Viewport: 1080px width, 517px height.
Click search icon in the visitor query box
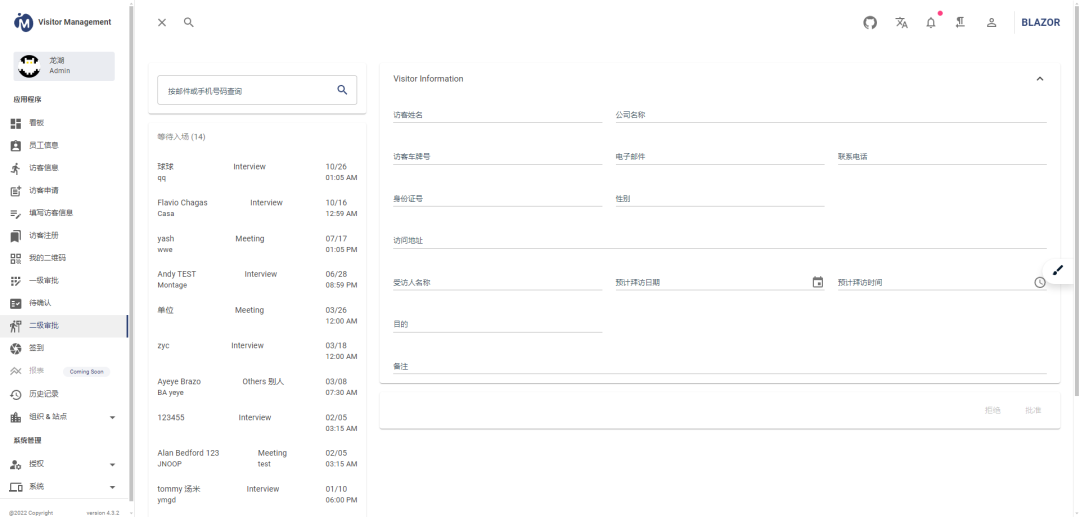coord(342,90)
